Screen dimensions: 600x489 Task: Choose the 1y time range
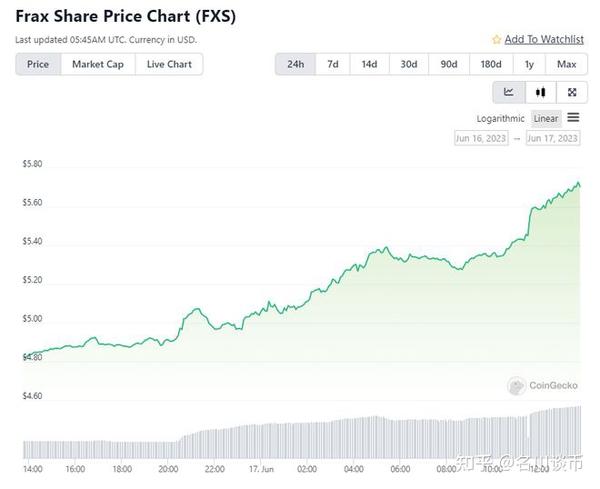point(529,64)
